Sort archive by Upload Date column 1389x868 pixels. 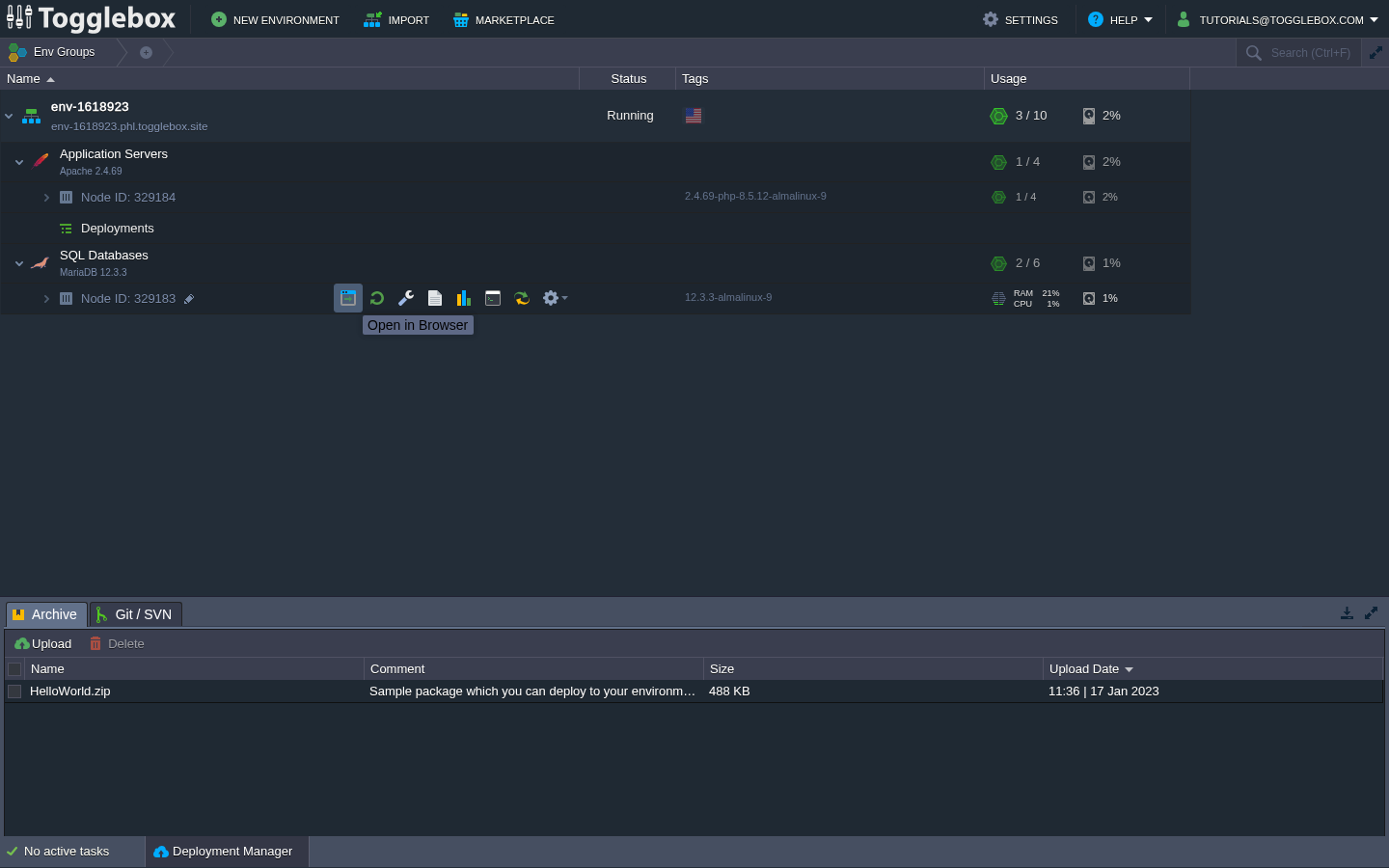1212,669
